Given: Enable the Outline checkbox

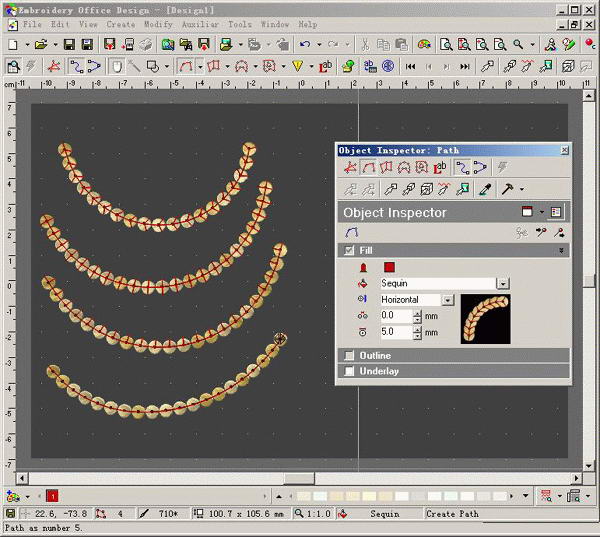Looking at the screenshot, I should [x=349, y=355].
